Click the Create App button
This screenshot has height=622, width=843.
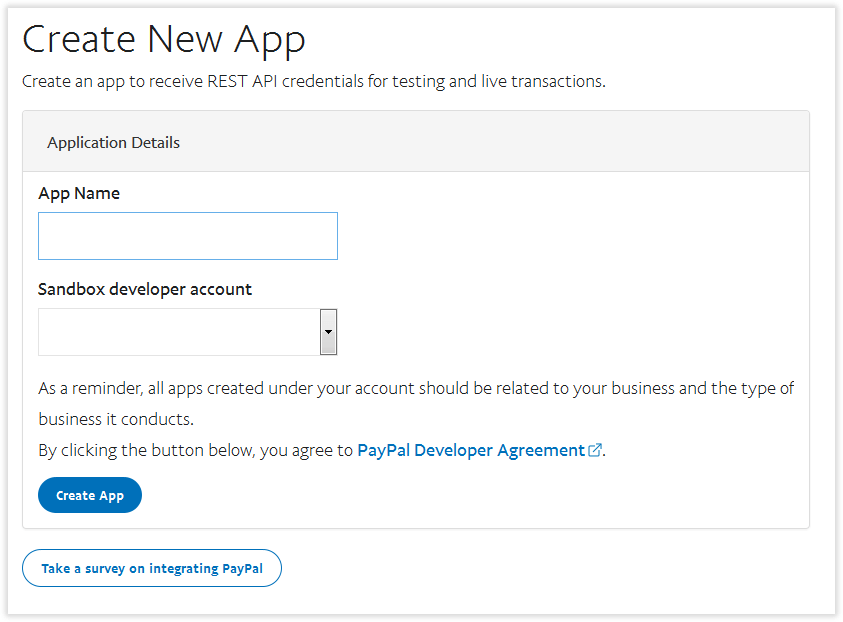90,495
